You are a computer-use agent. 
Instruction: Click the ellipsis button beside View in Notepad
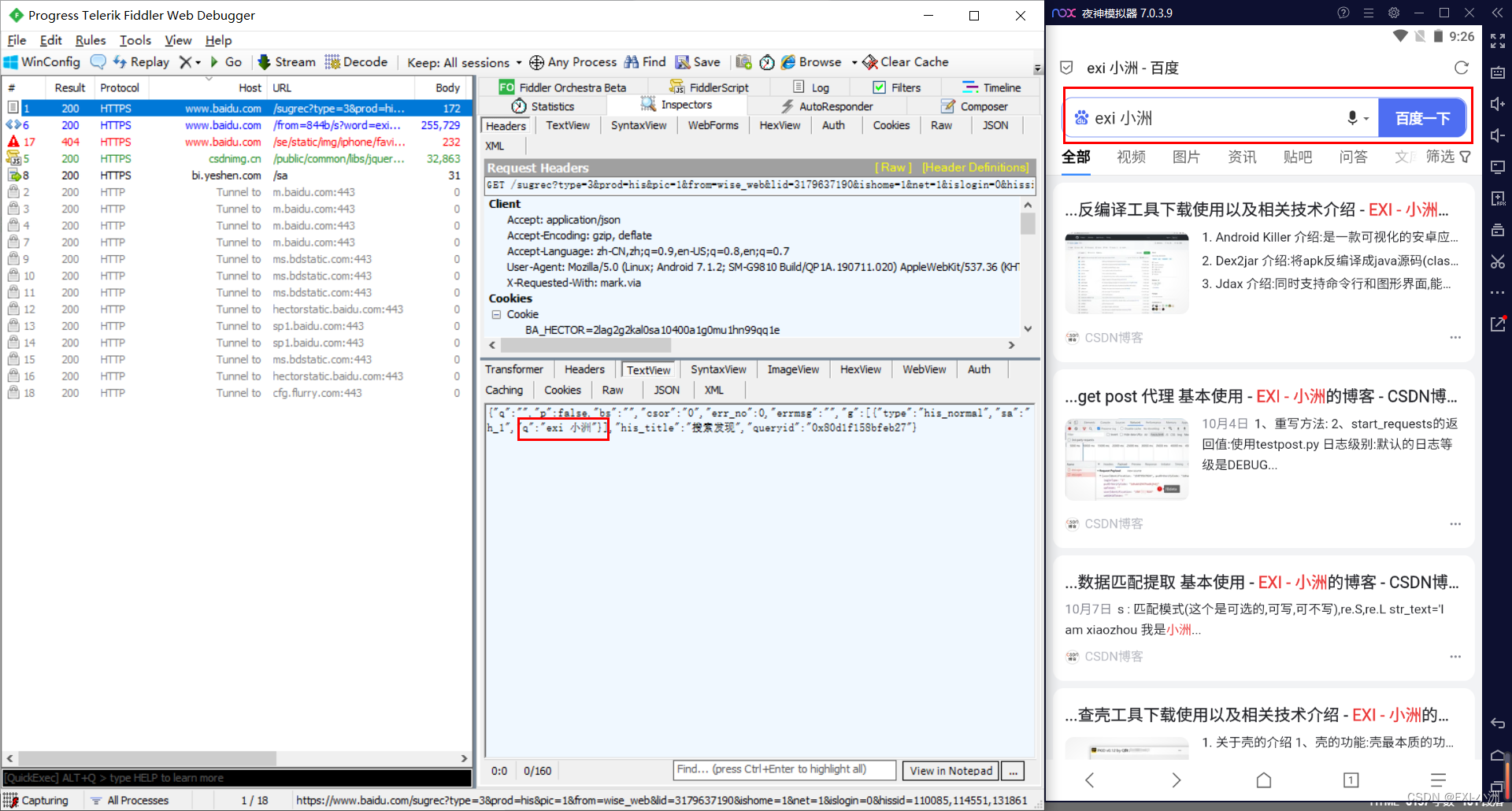[1014, 771]
